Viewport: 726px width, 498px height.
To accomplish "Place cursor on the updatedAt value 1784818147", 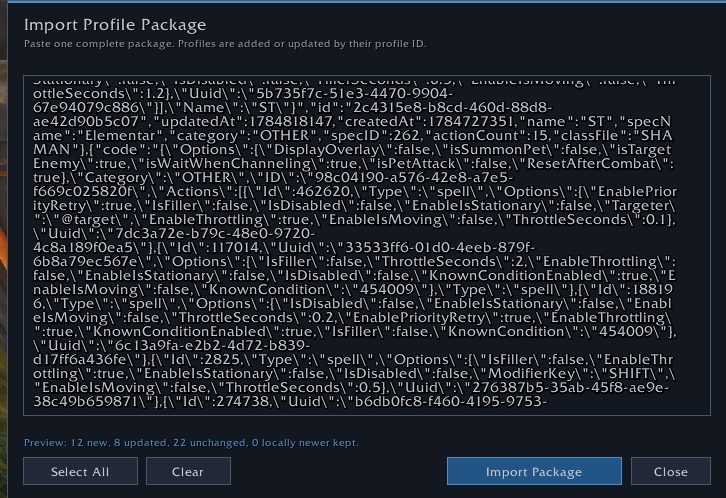I will click(291, 121).
